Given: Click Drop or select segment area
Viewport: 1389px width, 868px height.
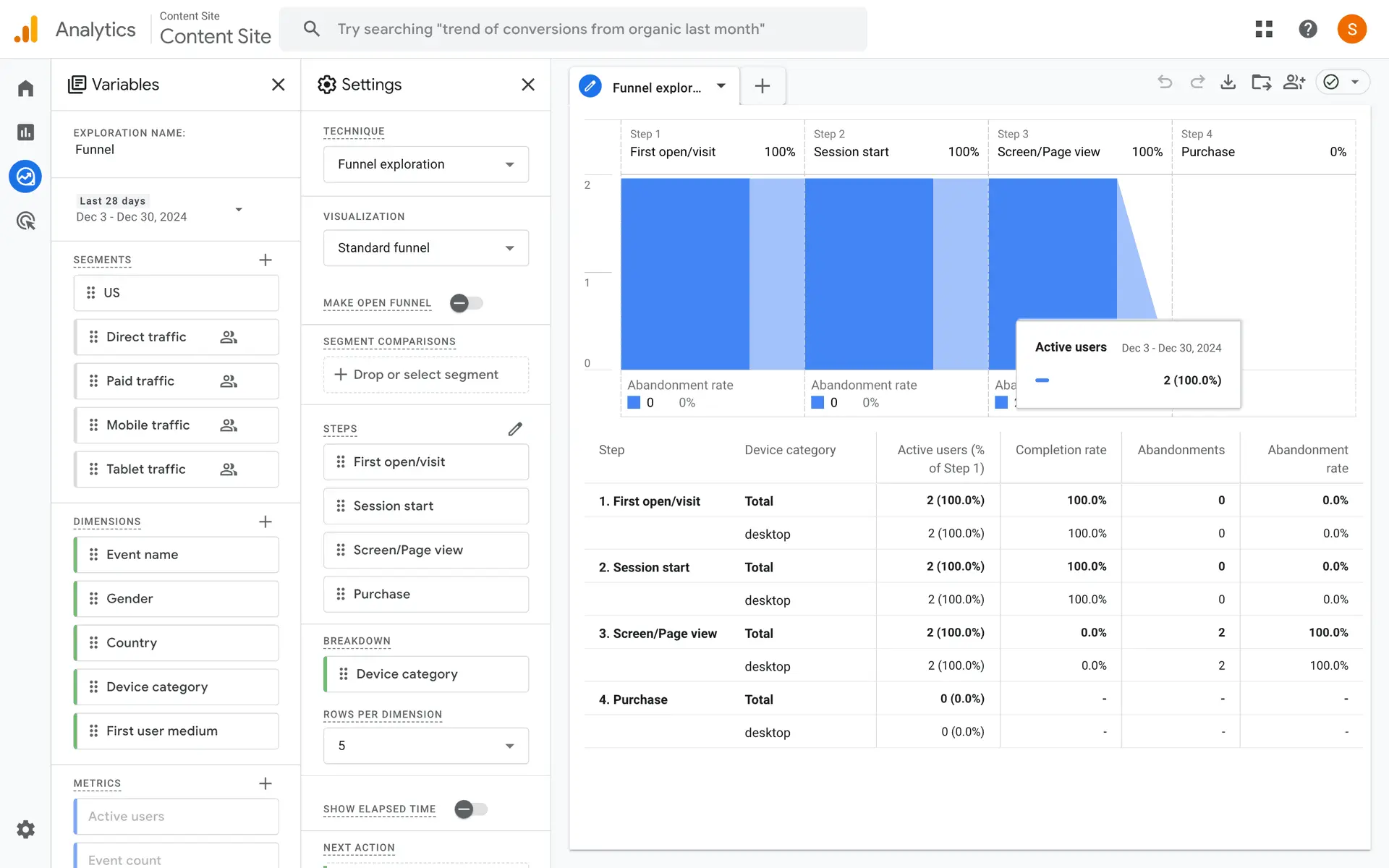Looking at the screenshot, I should pos(425,375).
